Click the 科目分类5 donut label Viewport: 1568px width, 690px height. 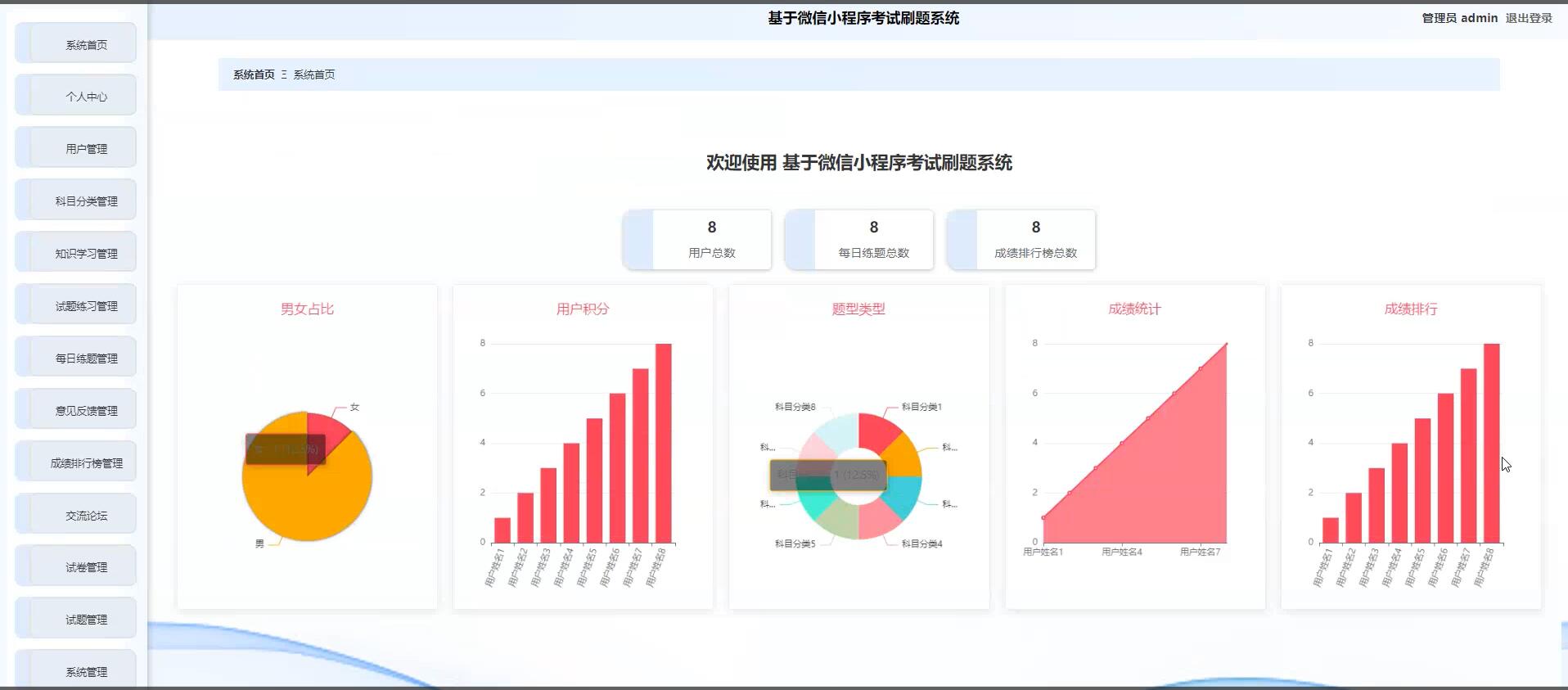coord(795,543)
